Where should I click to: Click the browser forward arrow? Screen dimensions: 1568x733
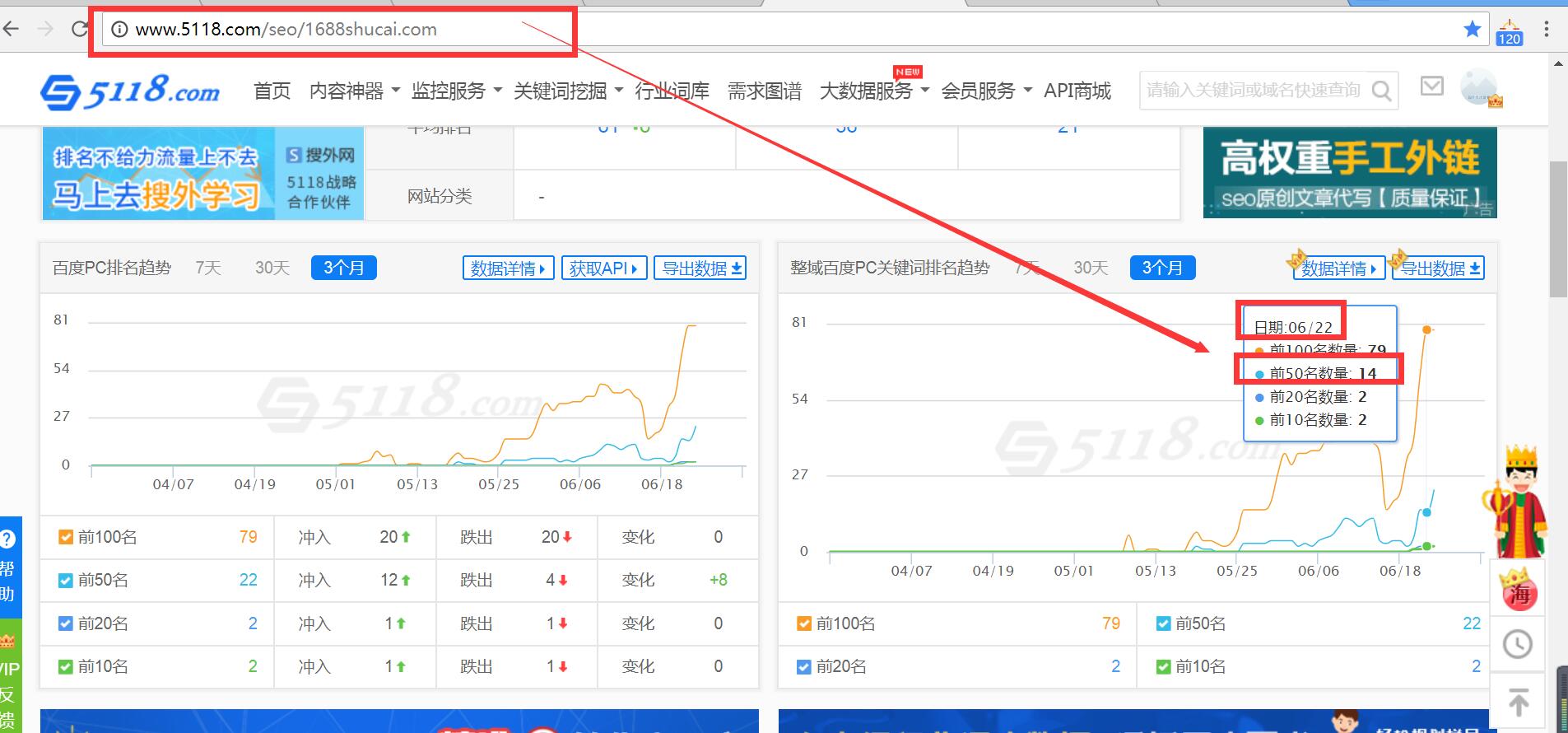[x=45, y=30]
